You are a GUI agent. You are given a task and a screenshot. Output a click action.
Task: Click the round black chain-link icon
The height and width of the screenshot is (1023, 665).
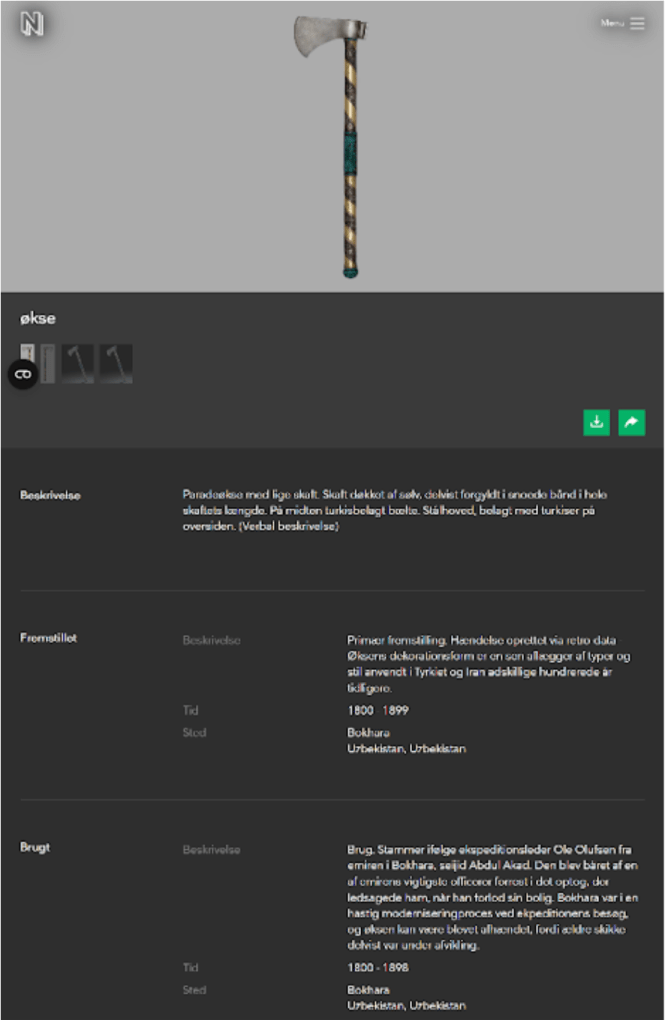click(22, 374)
